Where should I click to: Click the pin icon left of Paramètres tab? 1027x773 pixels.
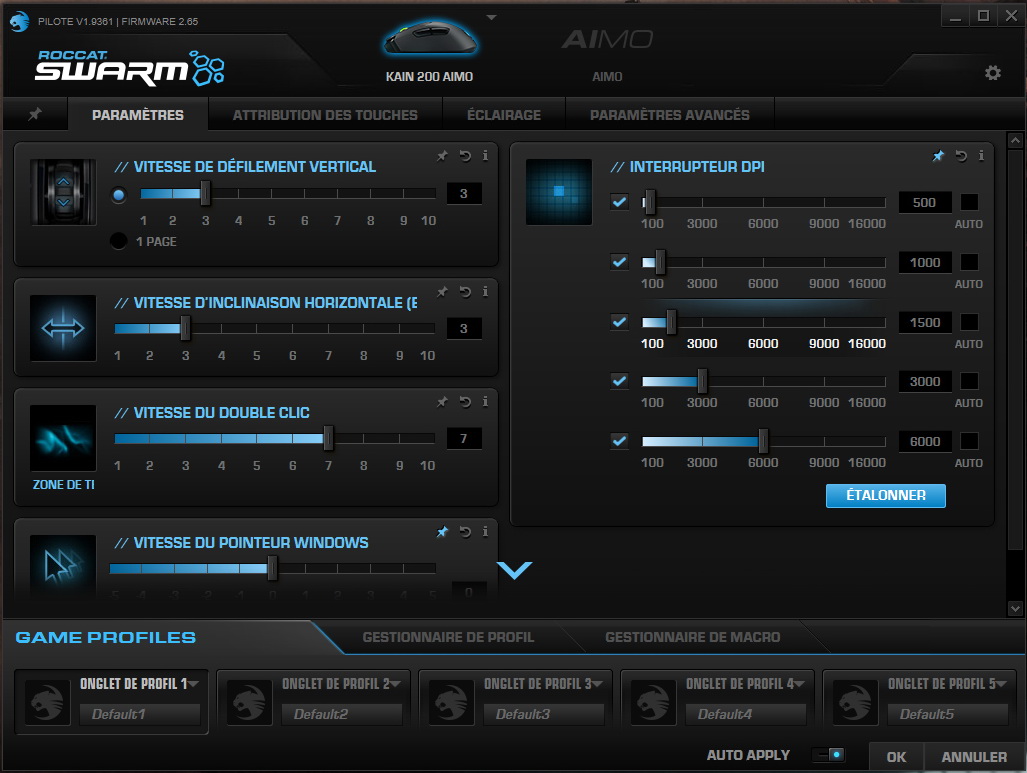[x=34, y=115]
